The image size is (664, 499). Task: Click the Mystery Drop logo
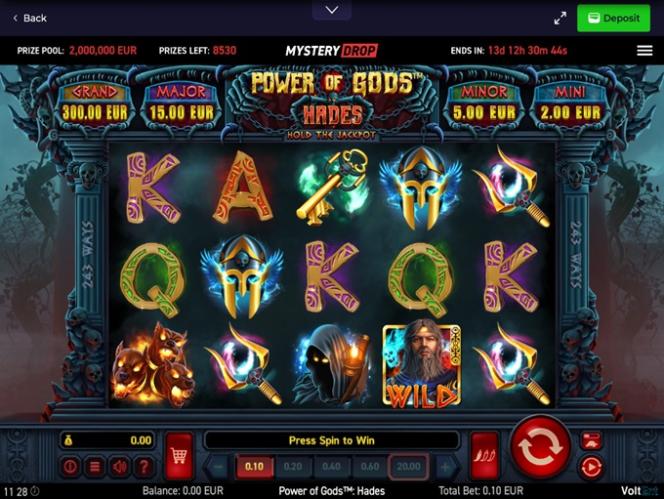tap(332, 50)
